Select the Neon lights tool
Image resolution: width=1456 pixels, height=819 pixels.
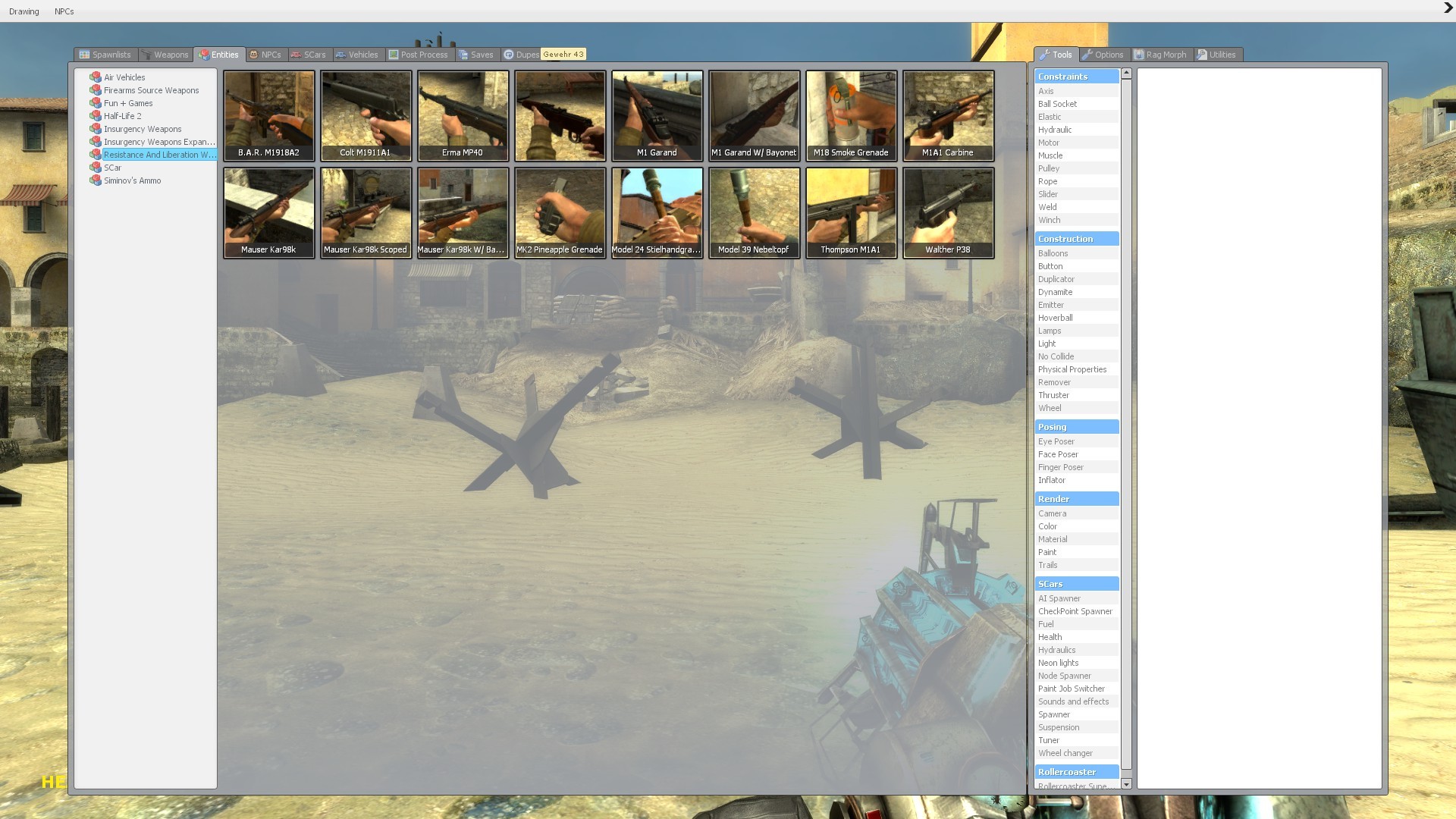(x=1077, y=663)
